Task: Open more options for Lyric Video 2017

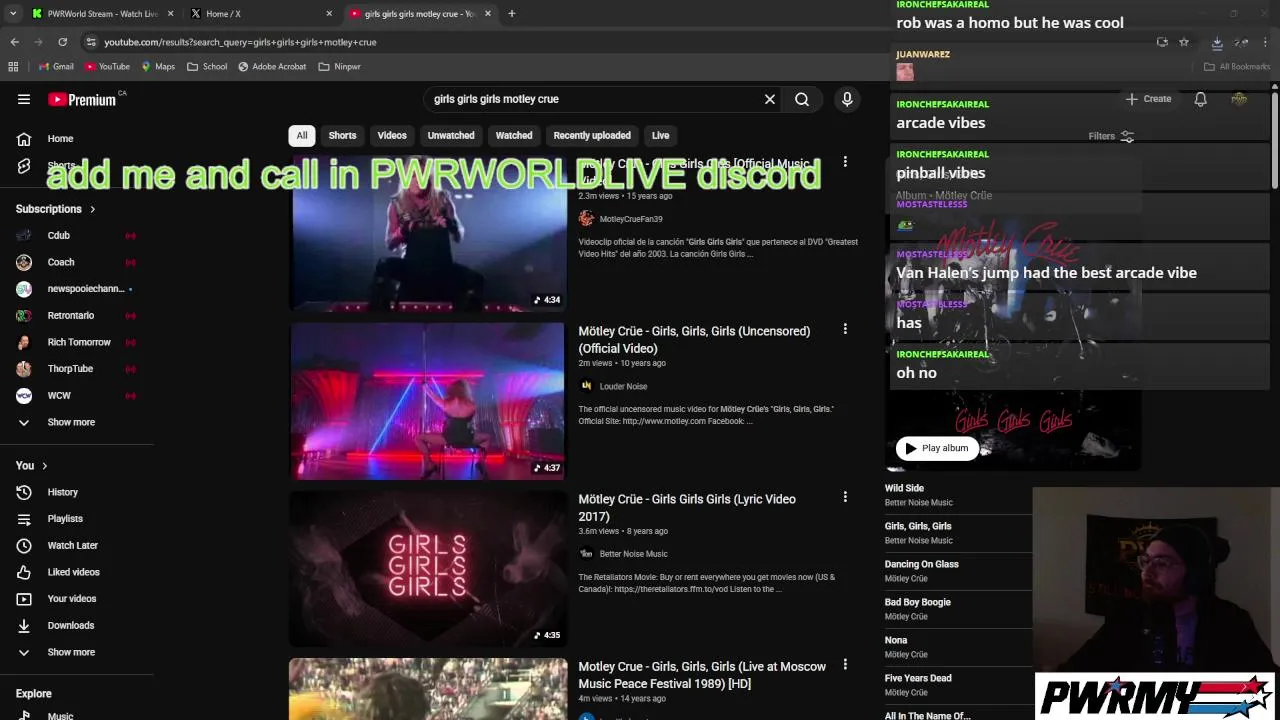Action: pyautogui.click(x=845, y=497)
